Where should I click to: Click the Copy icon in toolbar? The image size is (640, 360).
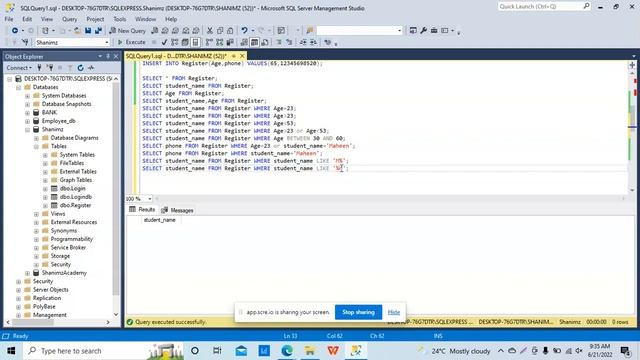click(220, 31)
